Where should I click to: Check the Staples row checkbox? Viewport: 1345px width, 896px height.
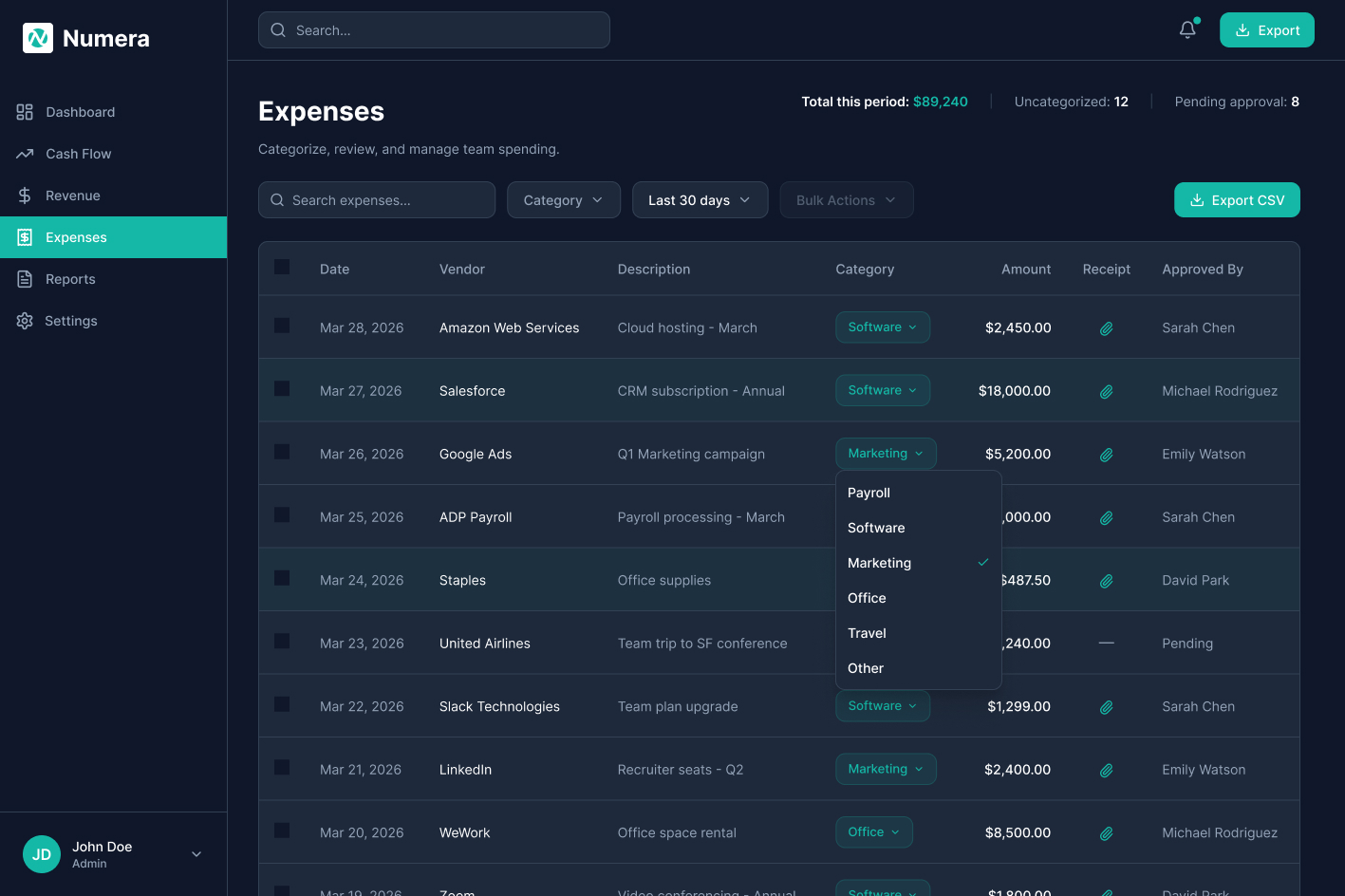tap(282, 578)
